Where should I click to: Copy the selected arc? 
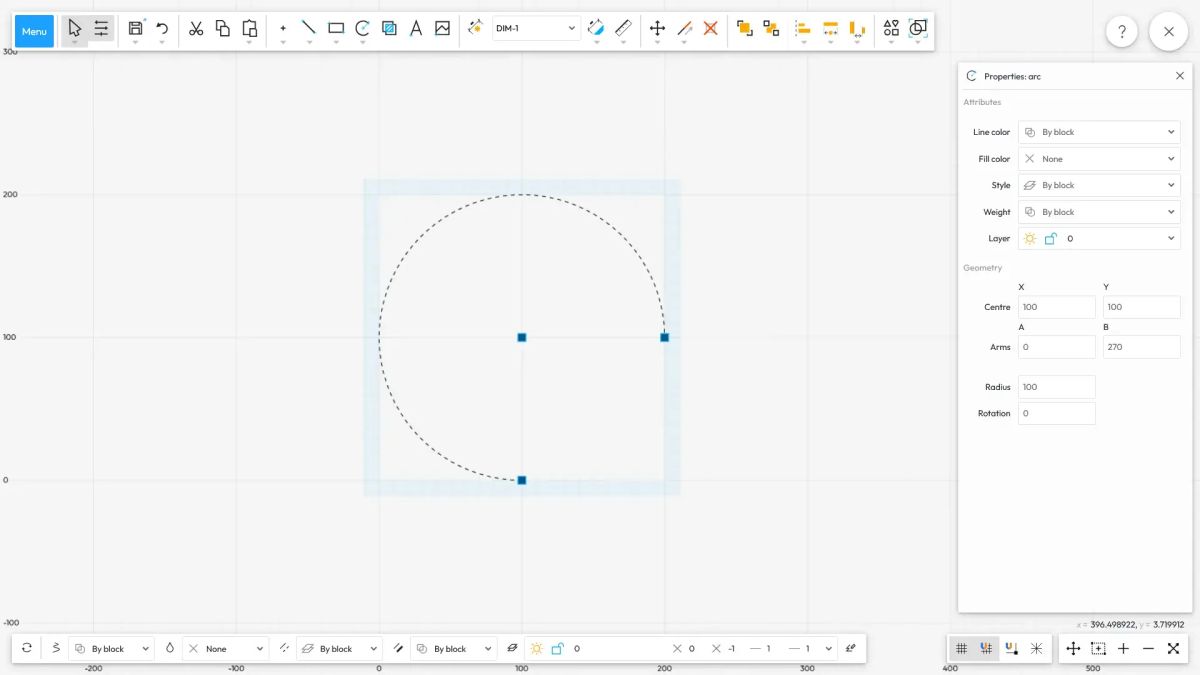(x=223, y=28)
